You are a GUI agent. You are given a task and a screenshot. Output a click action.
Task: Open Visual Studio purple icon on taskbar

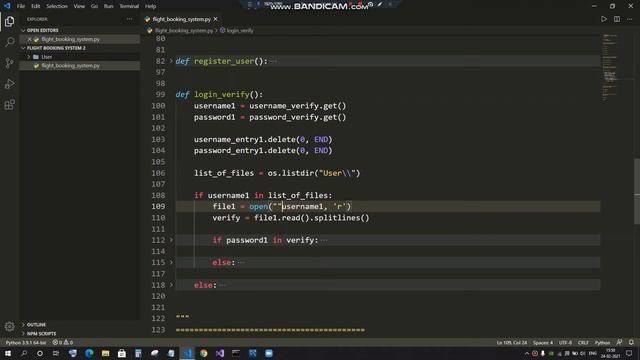(x=220, y=353)
